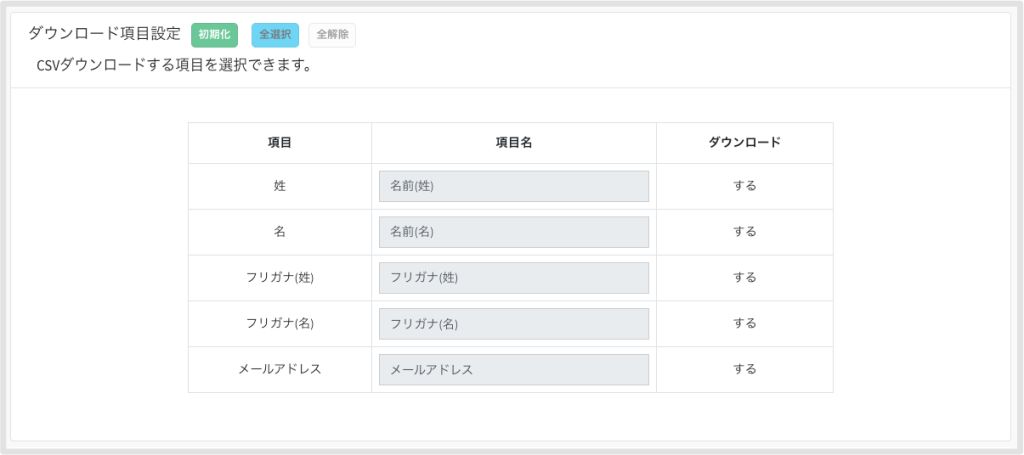Toggle する for フリガナ(姓) row
Screen dimensions: 1024x455
(744, 277)
